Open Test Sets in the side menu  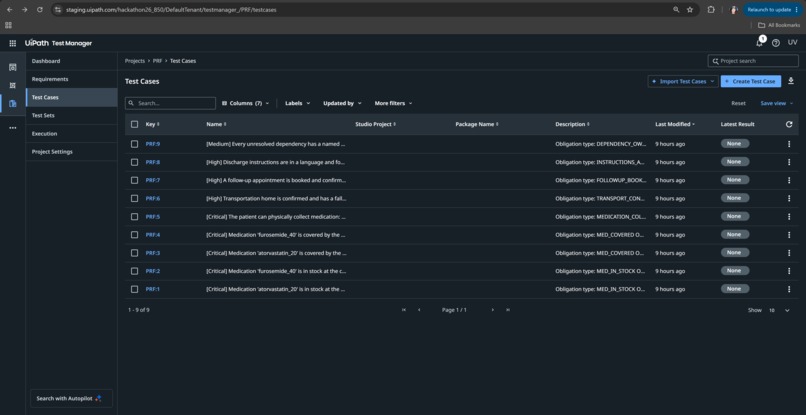tap(71, 116)
